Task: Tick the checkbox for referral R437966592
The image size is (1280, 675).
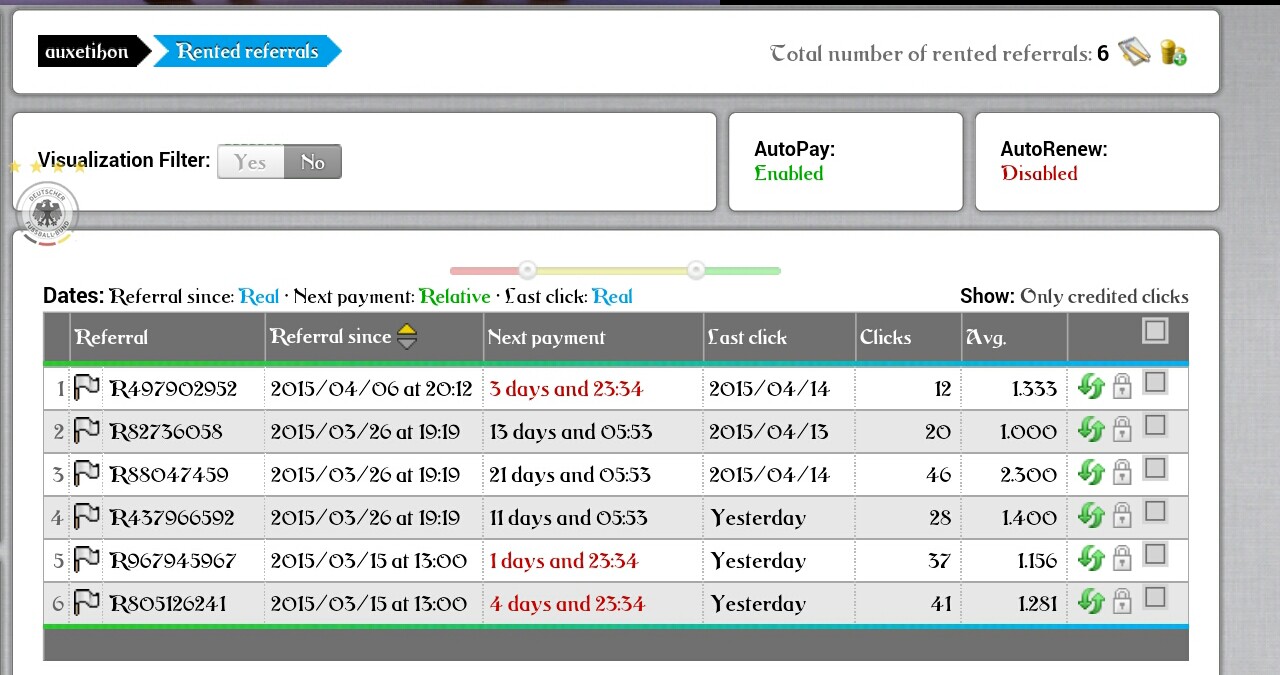Action: click(x=1155, y=511)
